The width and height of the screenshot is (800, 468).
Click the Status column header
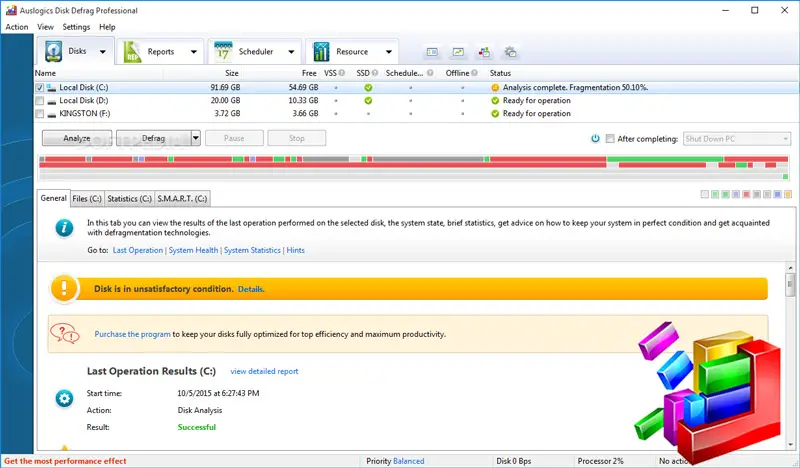[x=501, y=73]
